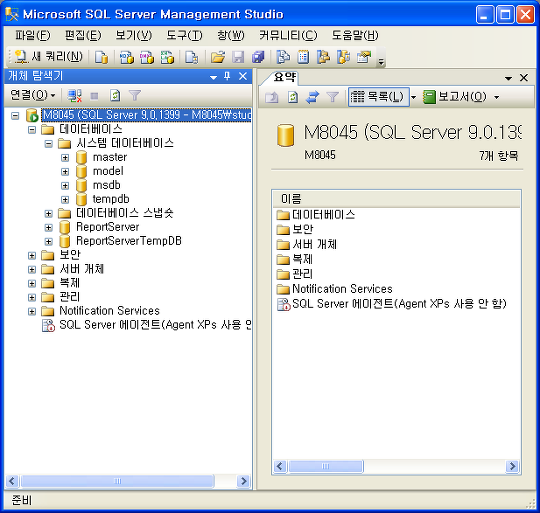This screenshot has width=540, height=513.
Task: Start an Analysis Services XMLA query
Action: [167, 57]
